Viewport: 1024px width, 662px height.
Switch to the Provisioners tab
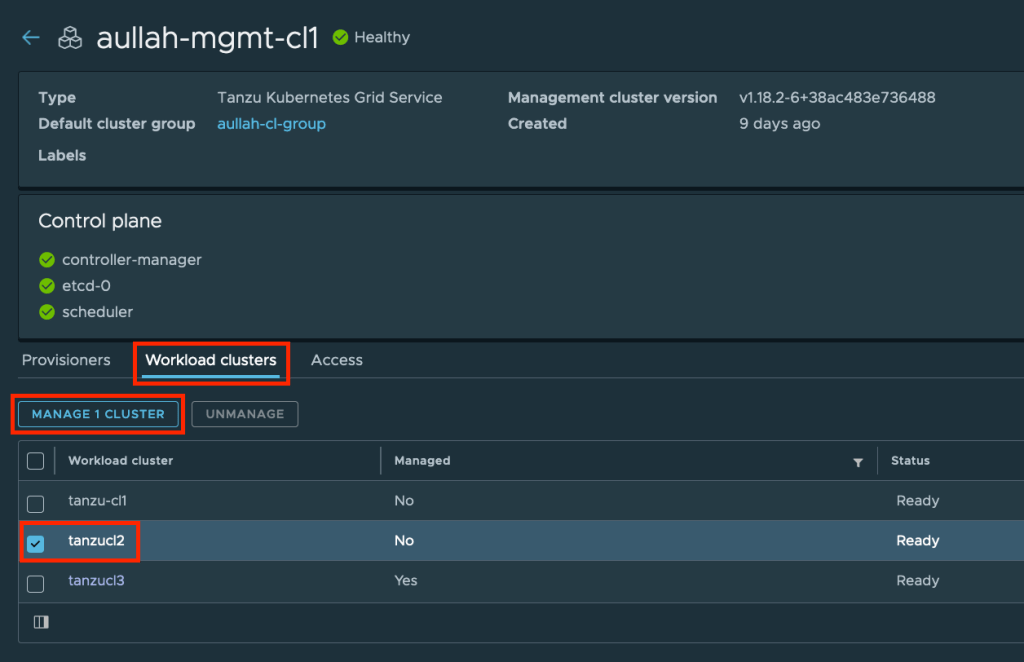[66, 360]
